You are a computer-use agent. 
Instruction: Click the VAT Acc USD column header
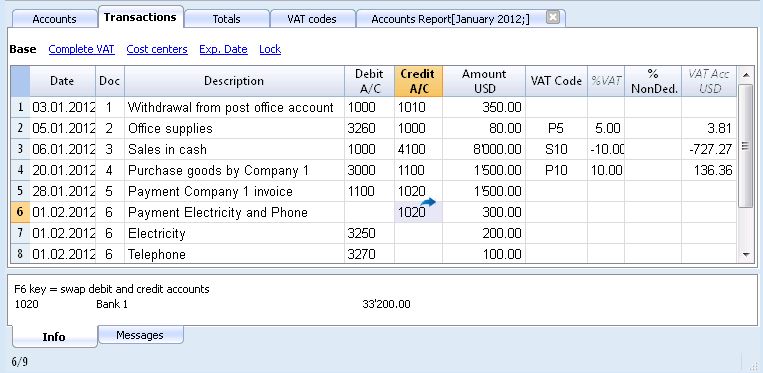click(709, 81)
